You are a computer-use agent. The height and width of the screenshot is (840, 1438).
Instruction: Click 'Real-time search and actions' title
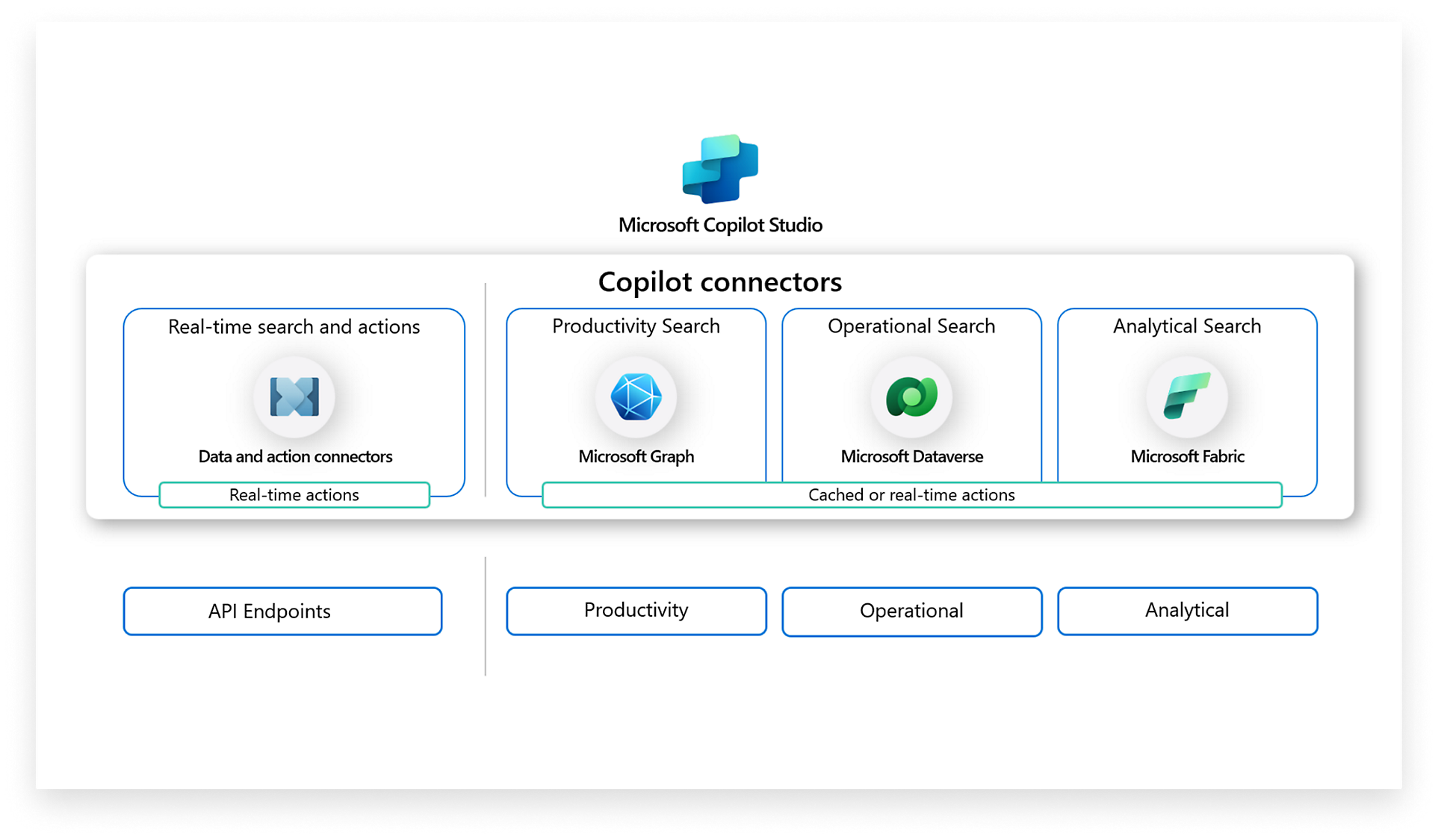[294, 327]
